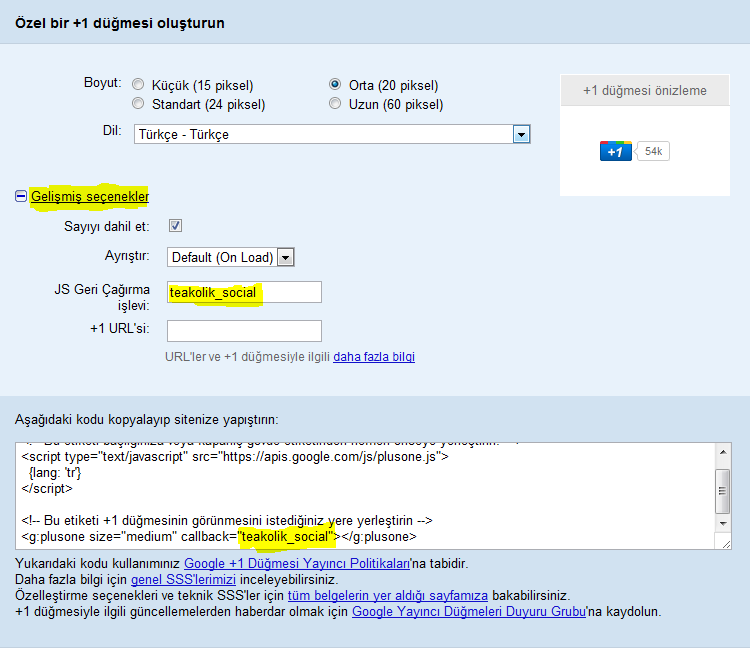Focus JS Geri Çağırma işlevi field

[244, 292]
